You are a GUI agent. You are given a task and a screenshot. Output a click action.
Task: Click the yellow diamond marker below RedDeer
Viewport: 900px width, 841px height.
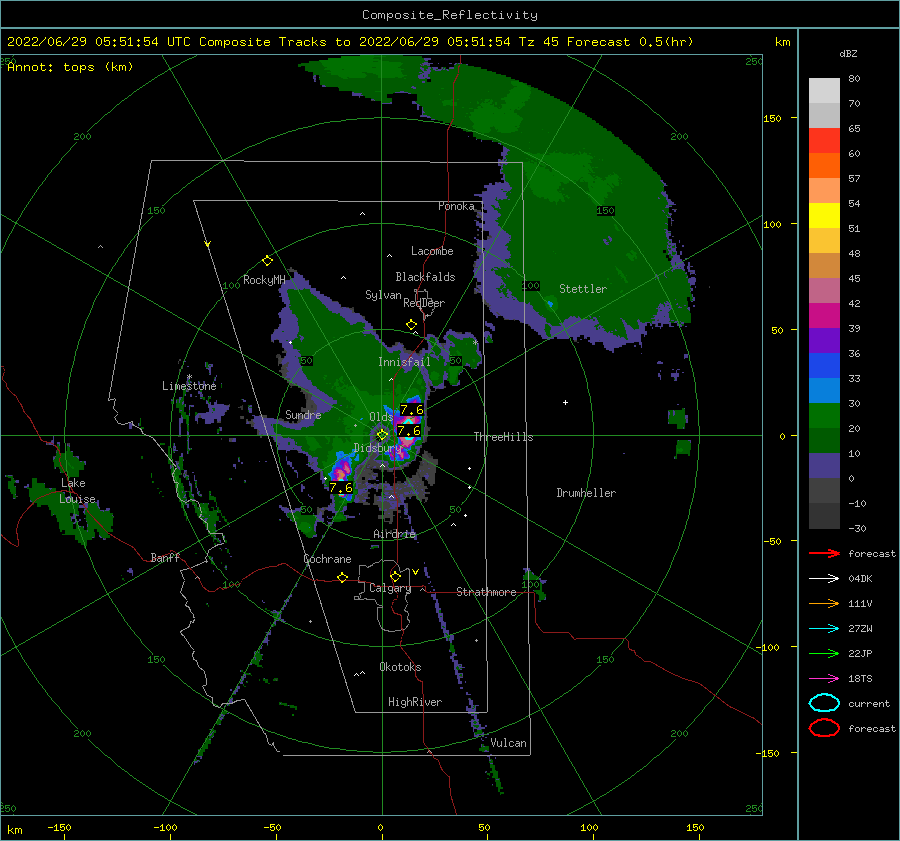[411, 325]
